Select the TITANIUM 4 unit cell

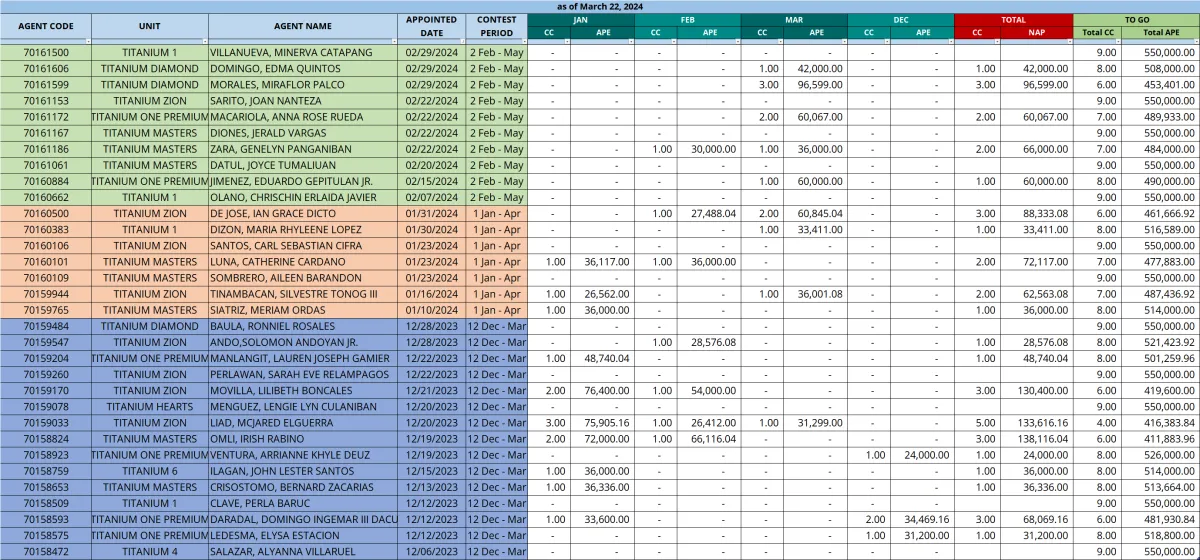150,551
